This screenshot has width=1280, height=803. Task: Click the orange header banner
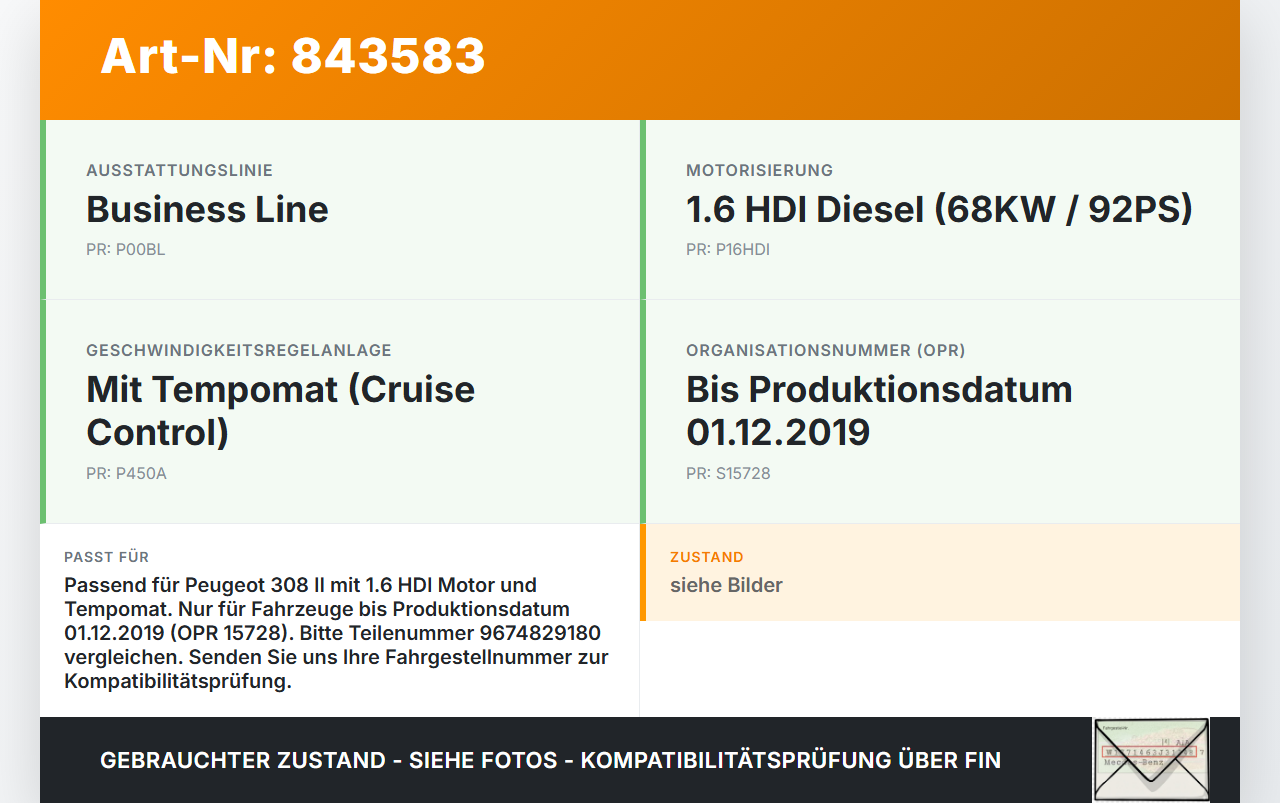tap(640, 60)
